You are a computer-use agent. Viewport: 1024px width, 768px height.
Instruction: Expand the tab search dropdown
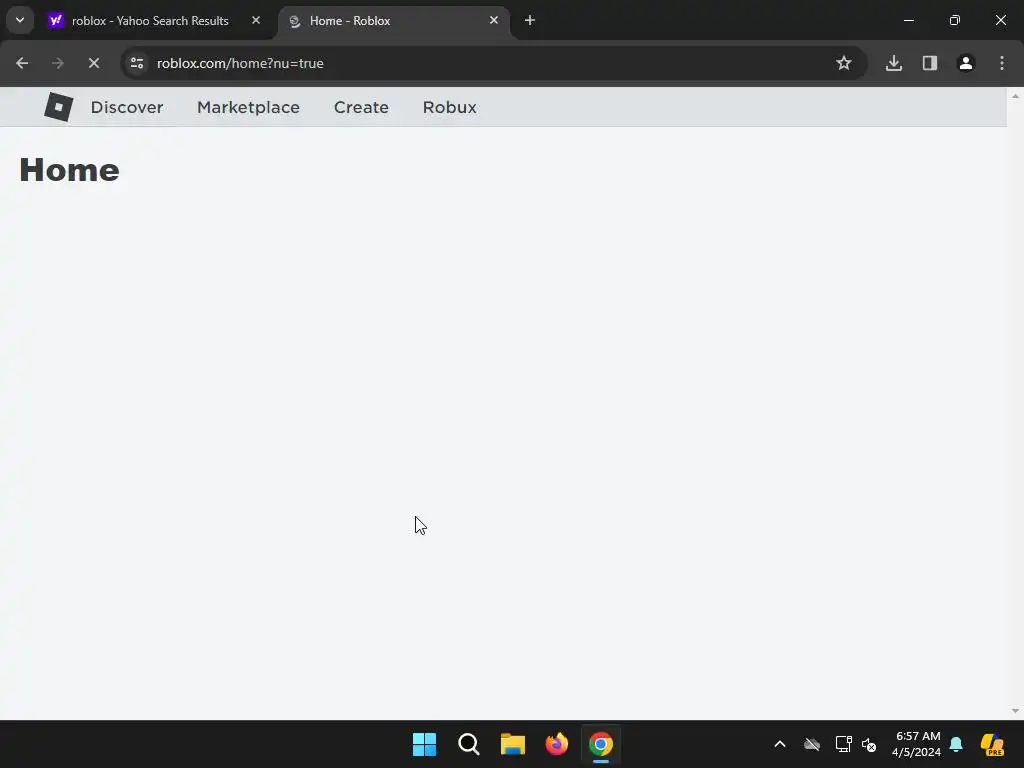pyautogui.click(x=20, y=20)
